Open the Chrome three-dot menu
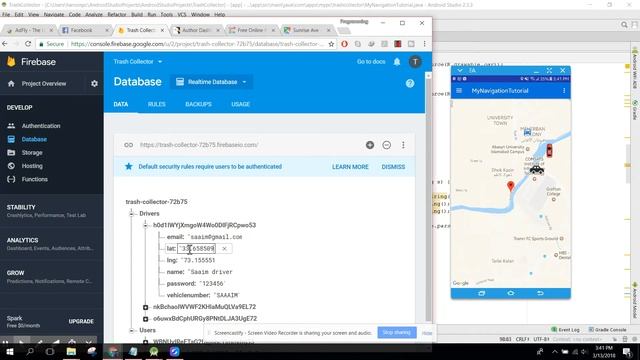Image resolution: width=640 pixels, height=360 pixels. point(424,44)
